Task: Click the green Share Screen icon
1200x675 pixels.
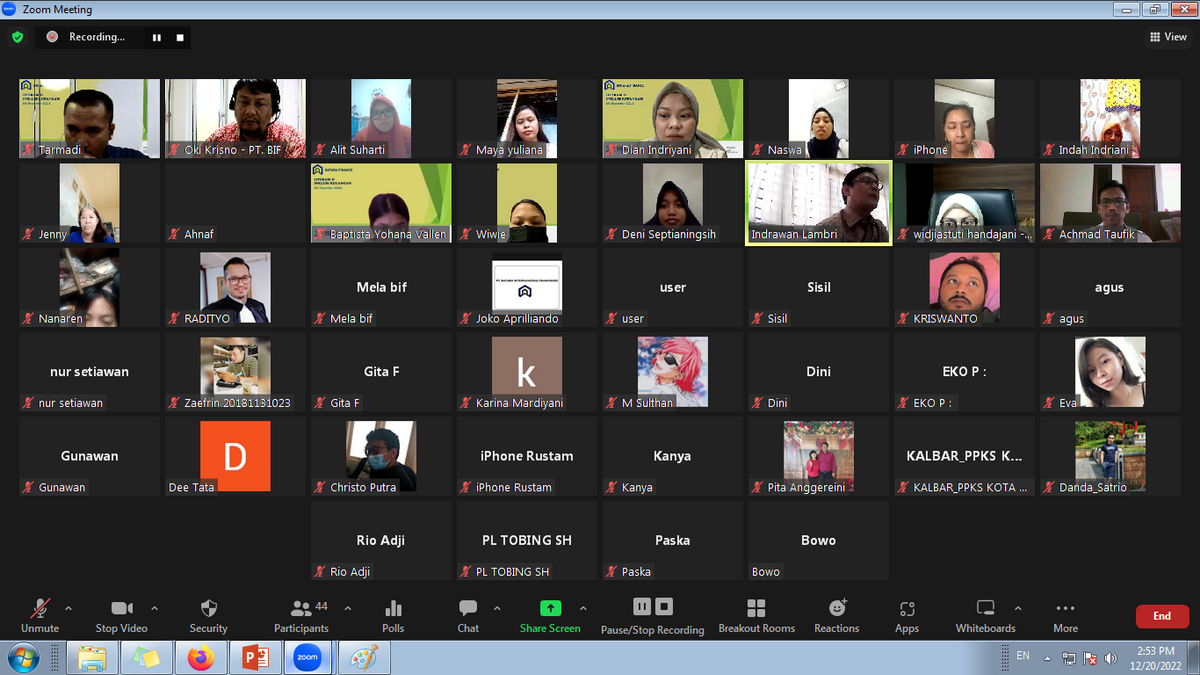Action: (x=550, y=609)
